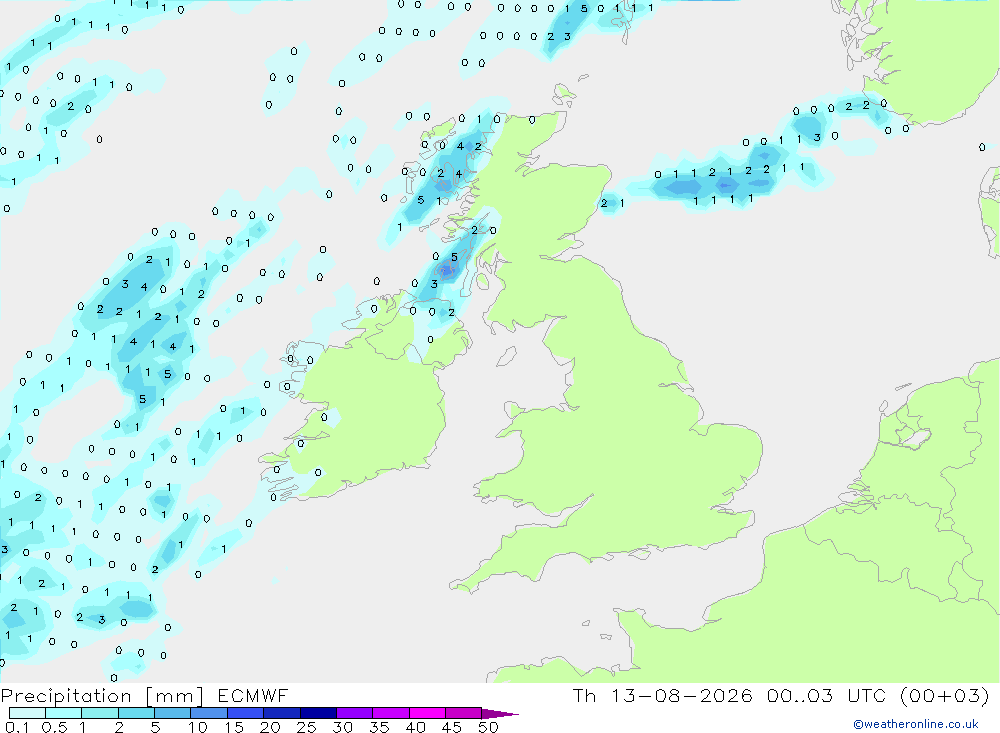Click the 0.5–1 mm legend color box
1000x733 pixels.
(64, 713)
